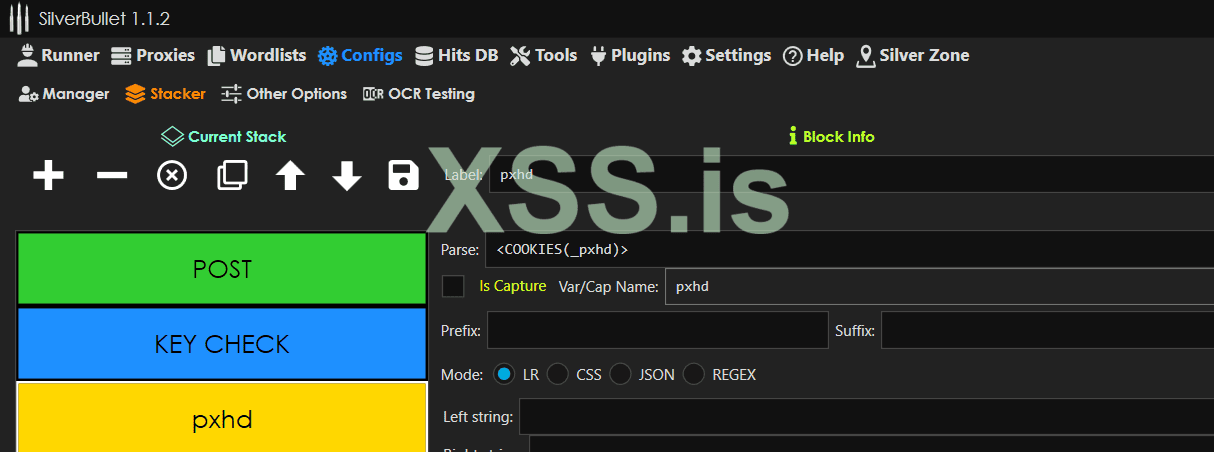This screenshot has width=1214, height=452.
Task: Disable the block with the circled X icon
Action: [x=172, y=176]
